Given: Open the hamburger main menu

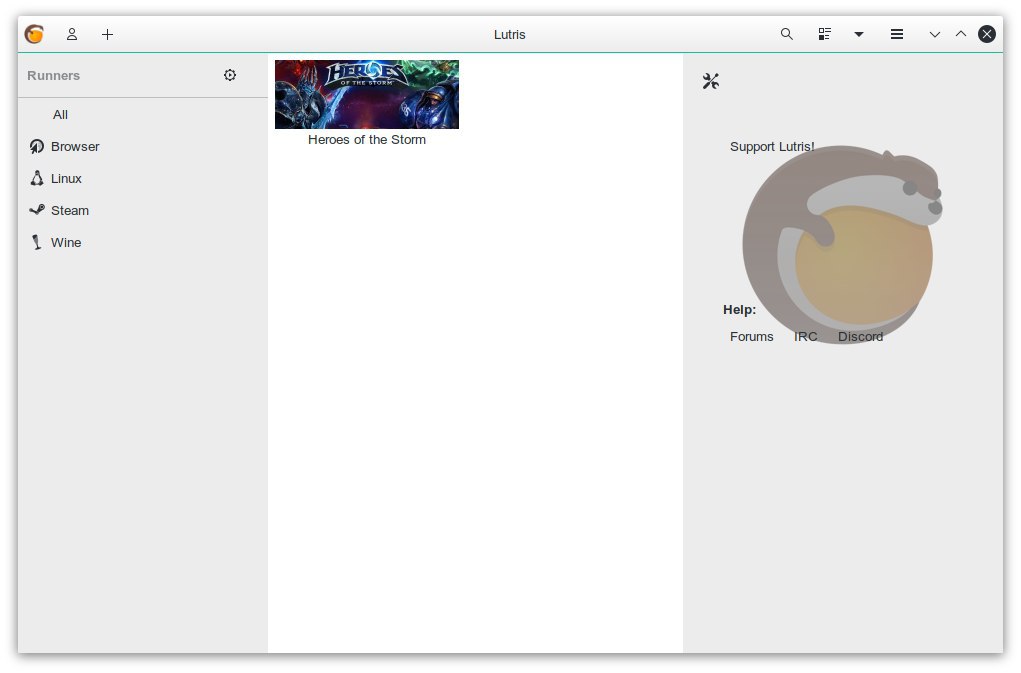Looking at the screenshot, I should (x=897, y=34).
